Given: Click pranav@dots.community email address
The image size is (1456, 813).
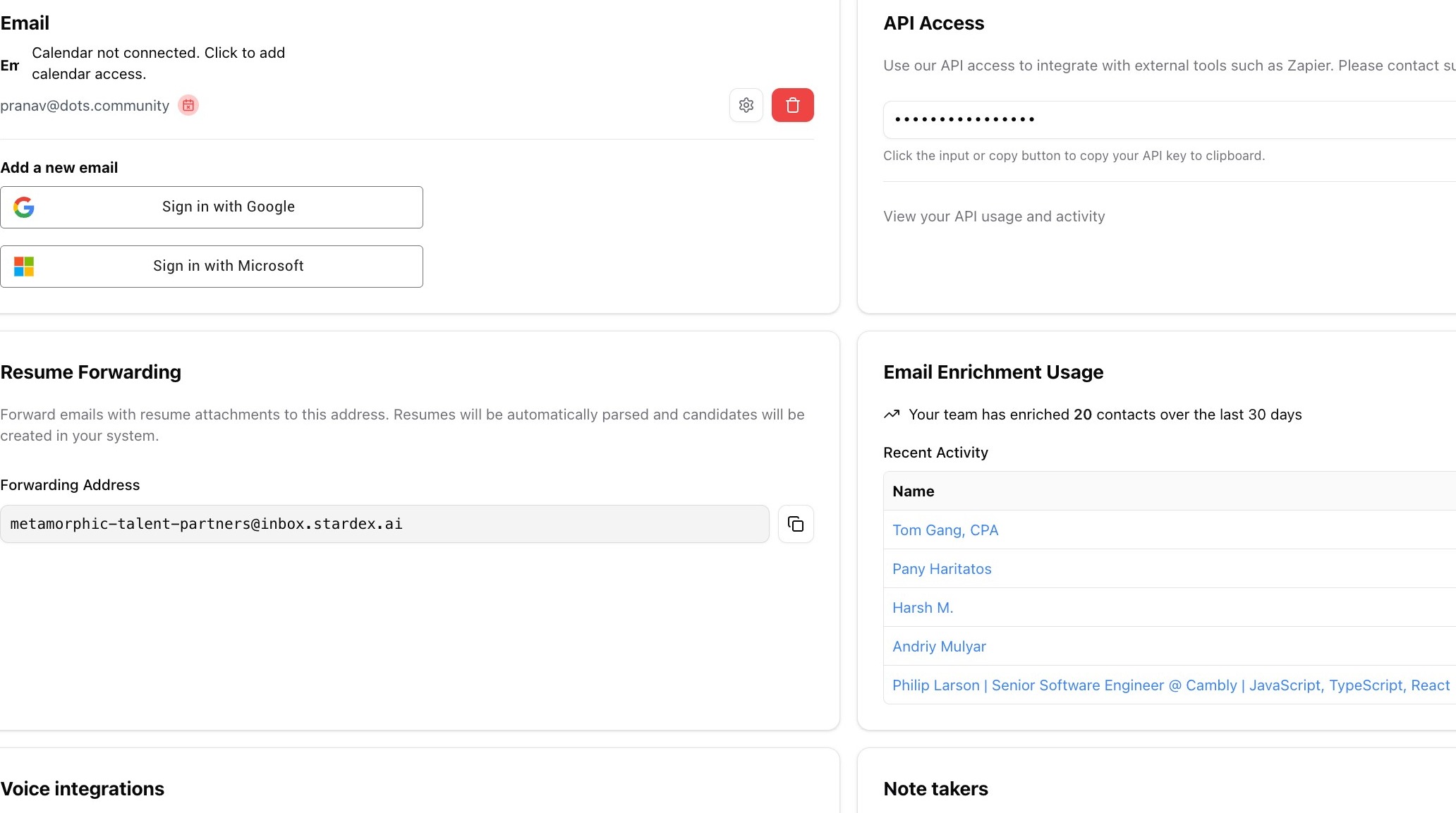Looking at the screenshot, I should pyautogui.click(x=85, y=106).
